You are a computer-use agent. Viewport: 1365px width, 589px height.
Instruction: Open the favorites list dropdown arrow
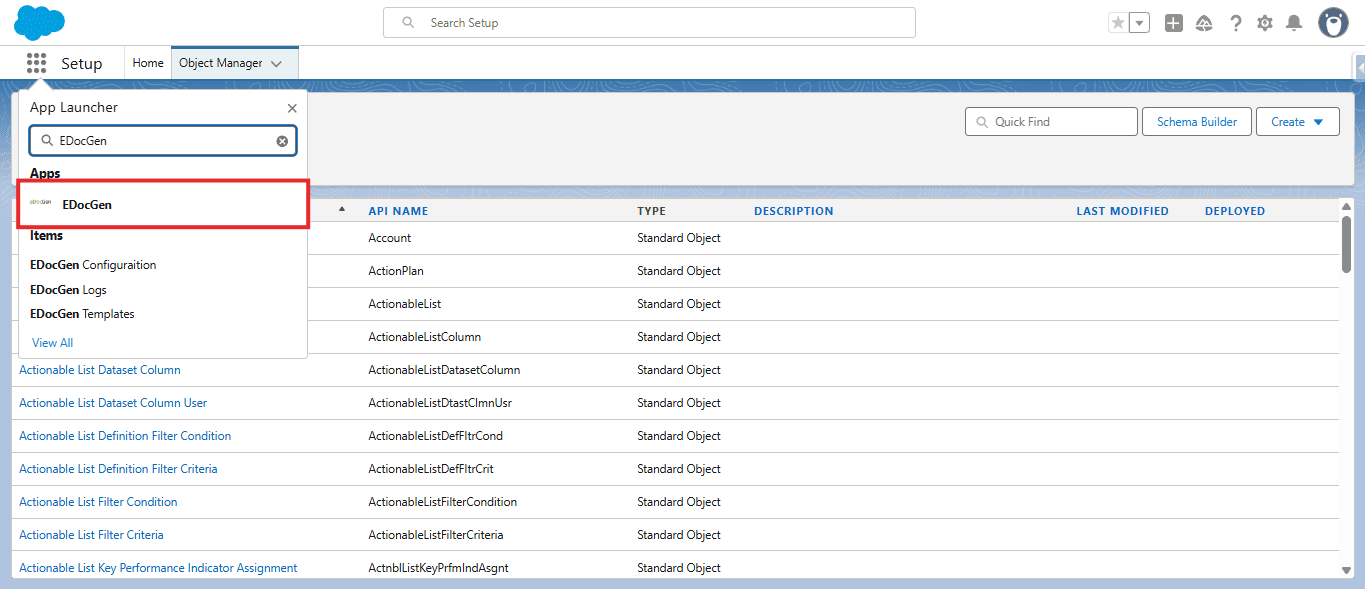click(x=1139, y=22)
